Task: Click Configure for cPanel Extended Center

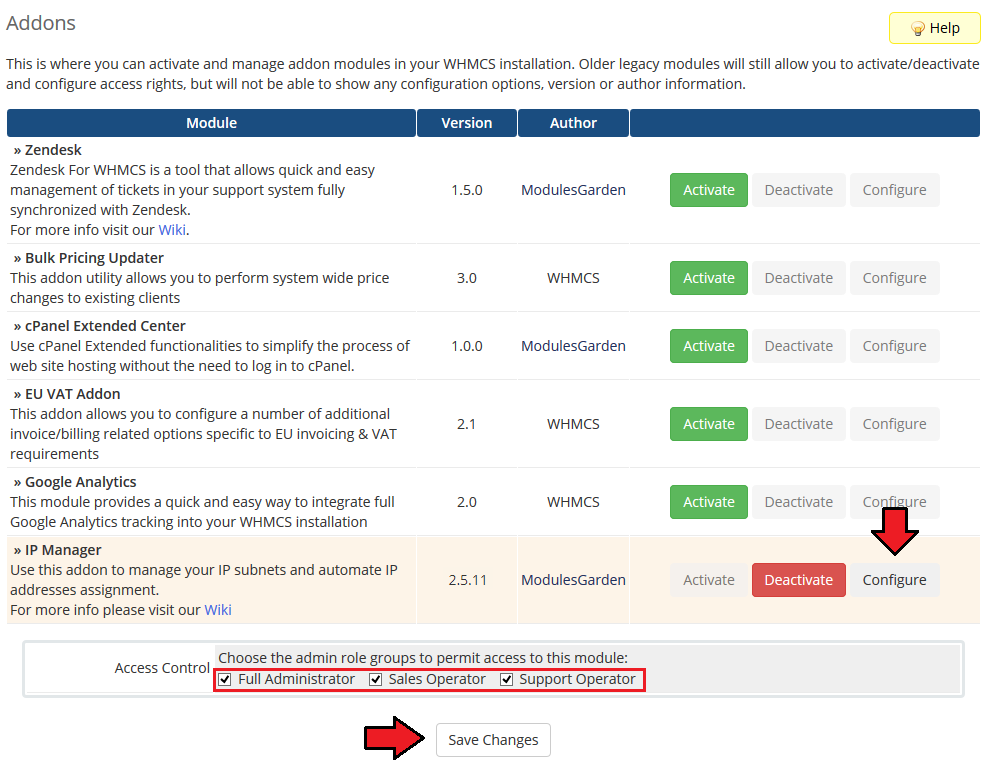Action: [894, 346]
